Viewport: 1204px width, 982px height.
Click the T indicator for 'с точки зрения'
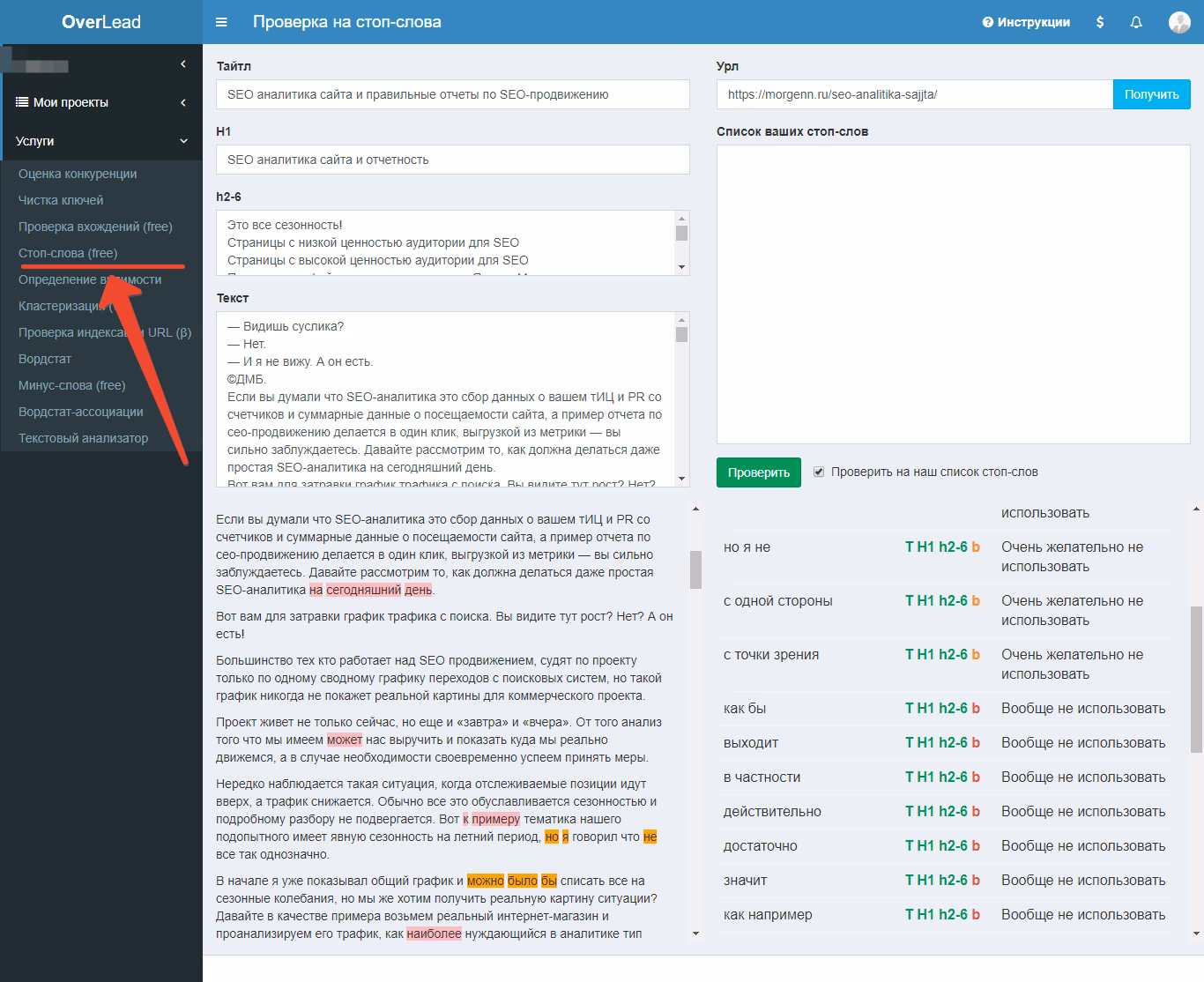[x=910, y=654]
